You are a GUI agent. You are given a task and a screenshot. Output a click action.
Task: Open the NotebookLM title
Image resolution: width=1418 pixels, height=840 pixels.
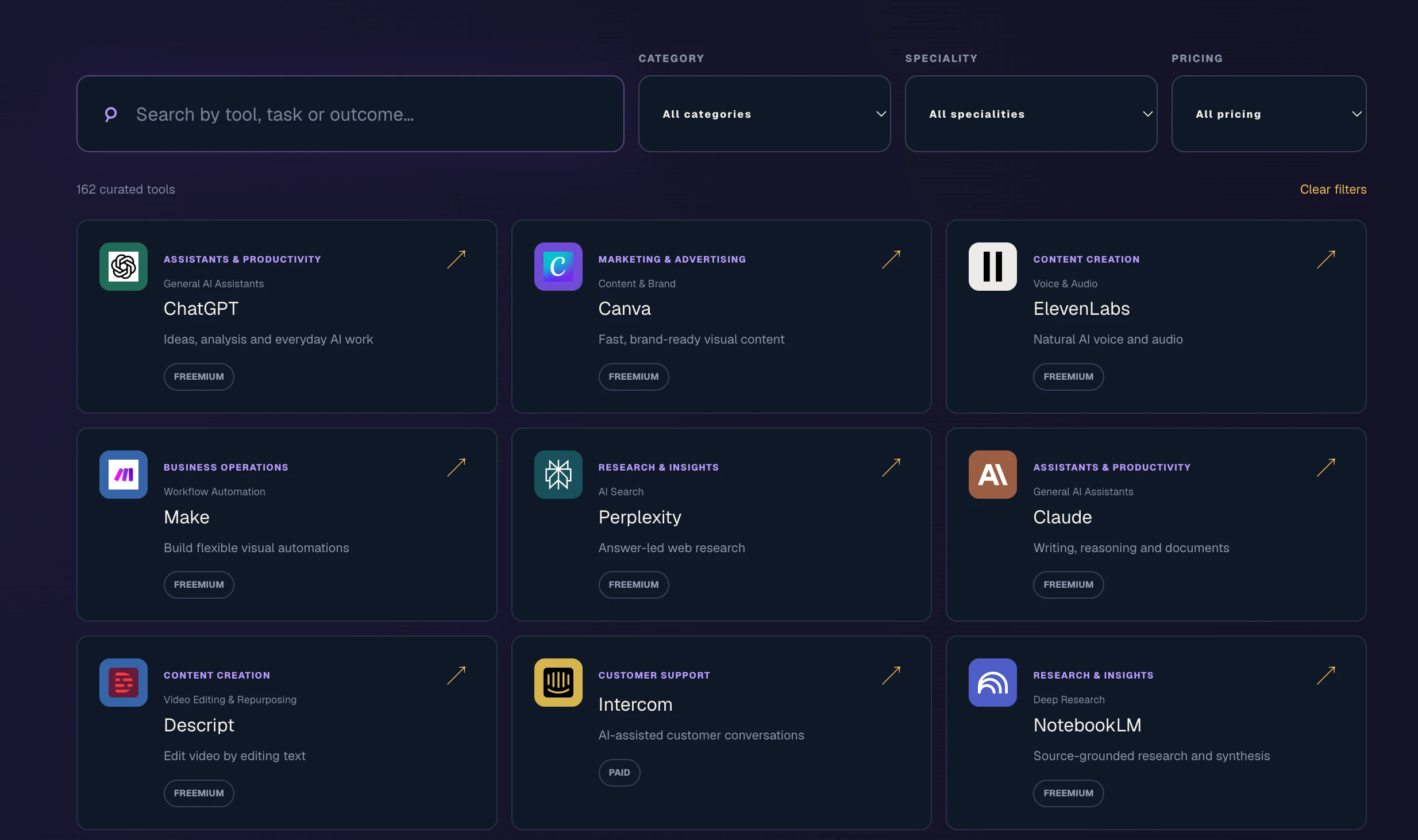coord(1087,725)
